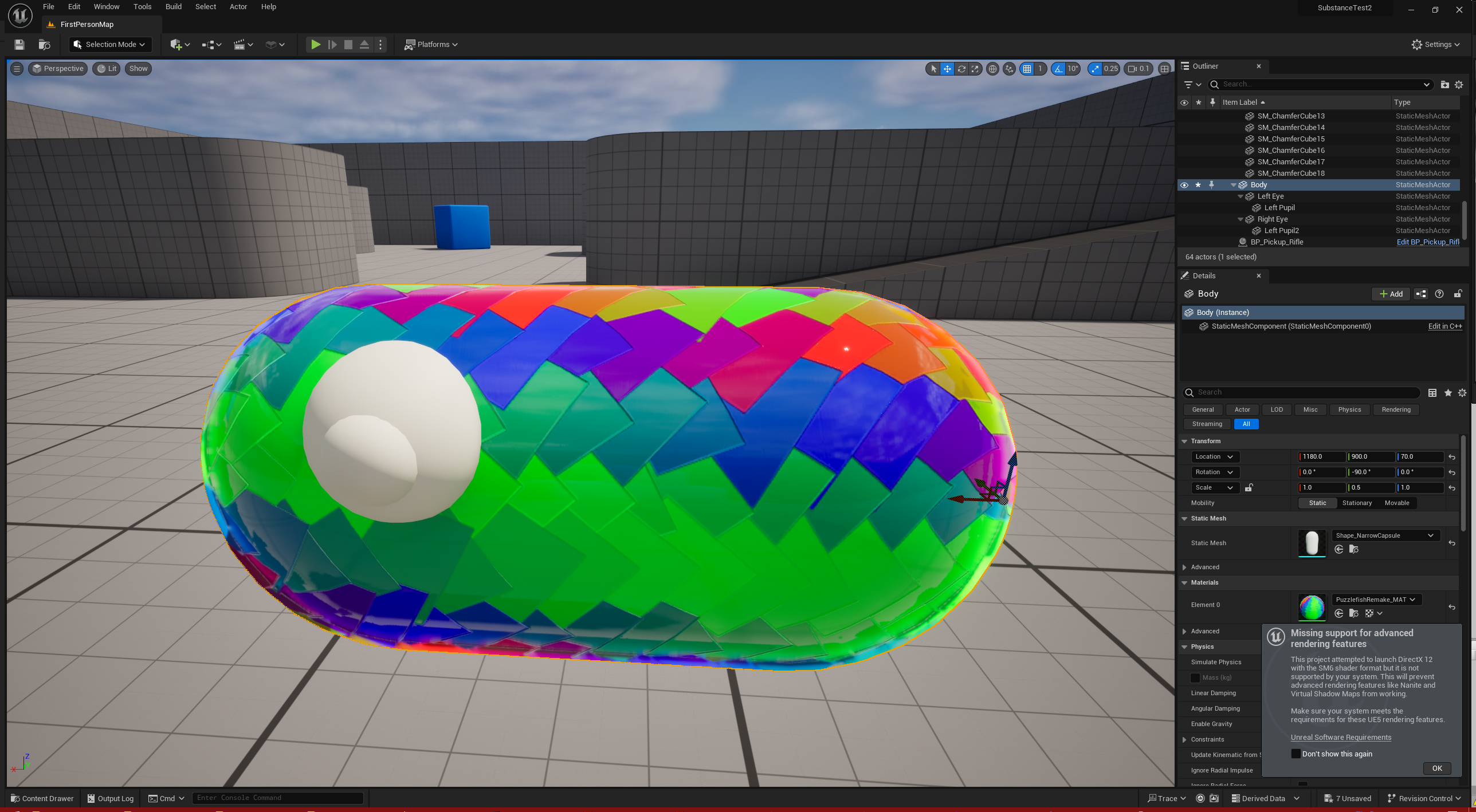
Task: Click OK on the rendering features notification
Action: [1436, 768]
